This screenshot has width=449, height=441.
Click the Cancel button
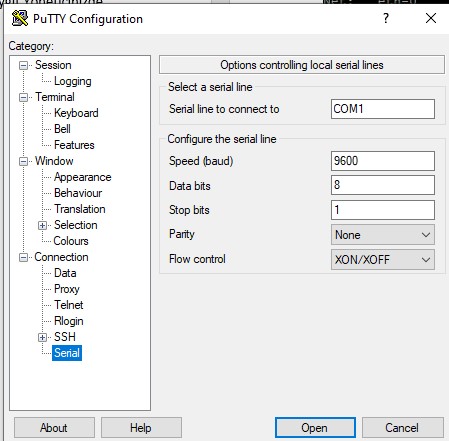(403, 428)
